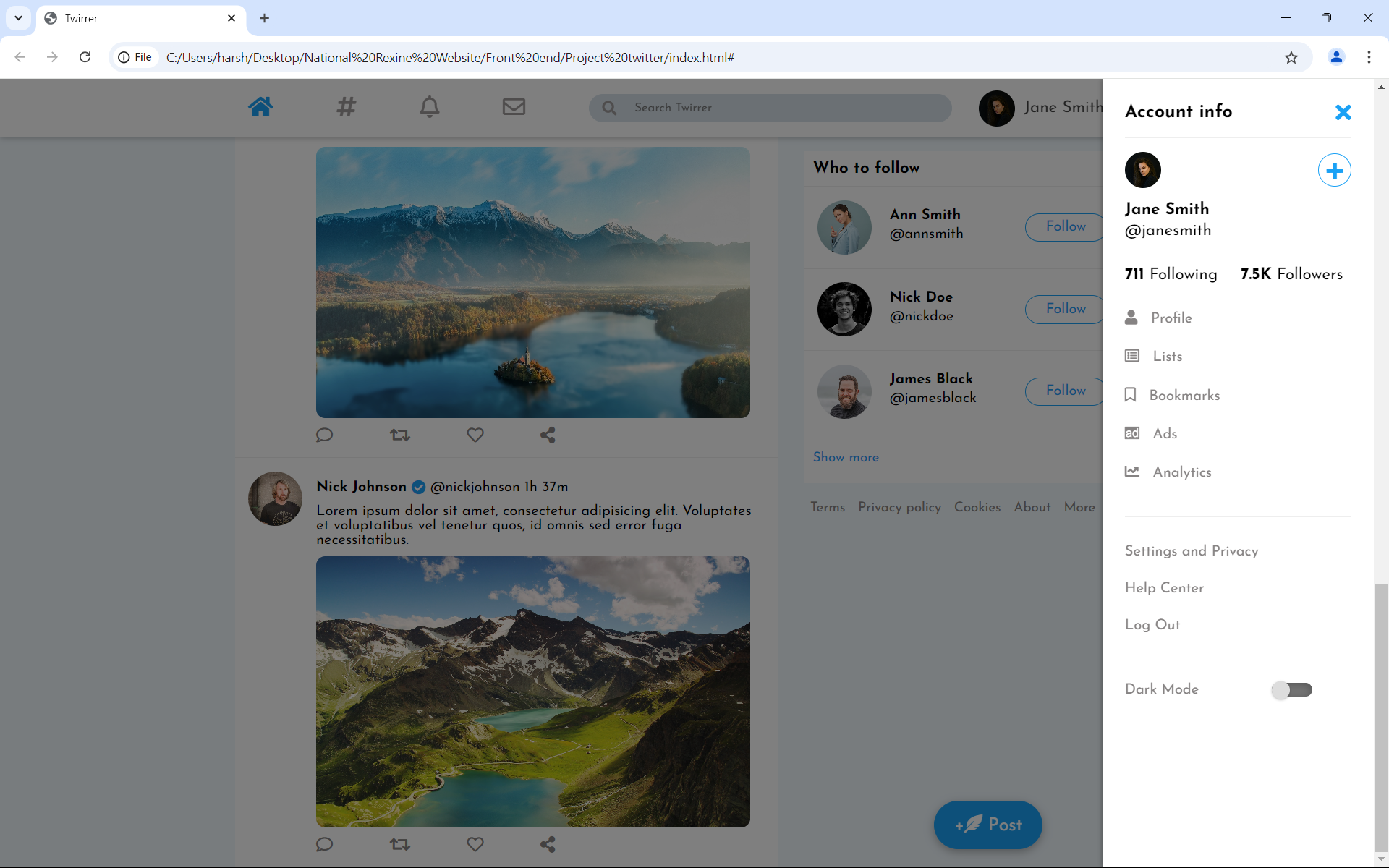
Task: Toggle the Dark Mode switch
Action: click(x=1292, y=690)
